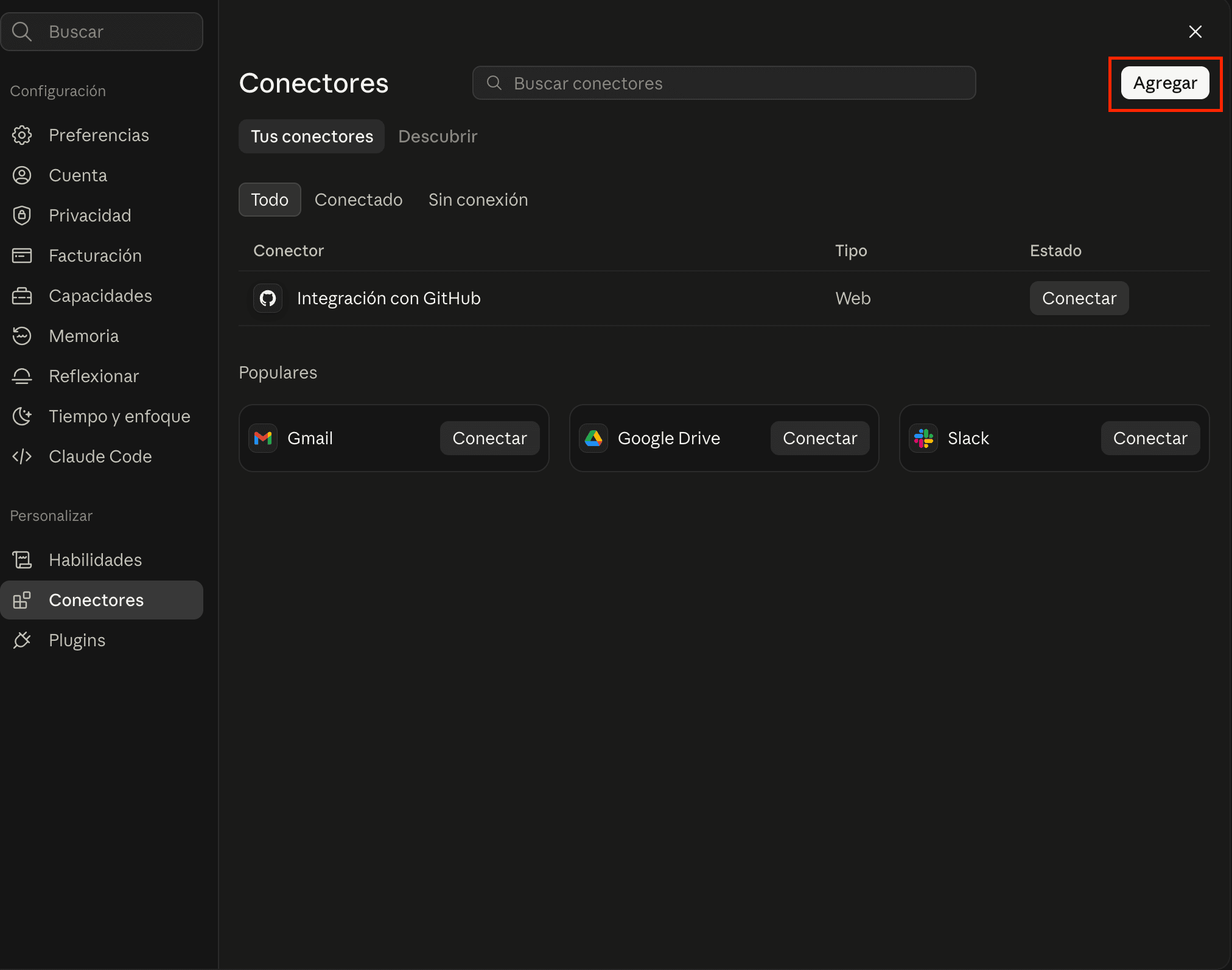Connect the GitHub integration
1232x970 pixels.
(x=1079, y=298)
